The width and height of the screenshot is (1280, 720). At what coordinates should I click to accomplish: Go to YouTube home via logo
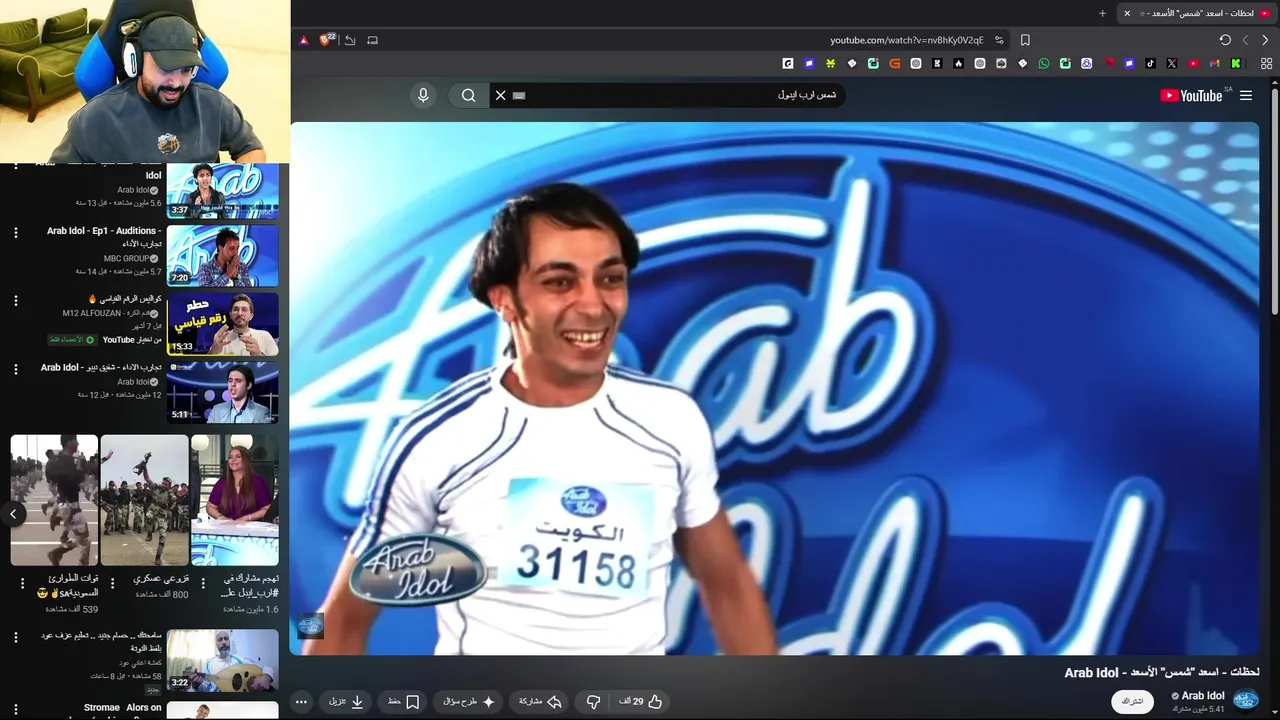(1191, 95)
